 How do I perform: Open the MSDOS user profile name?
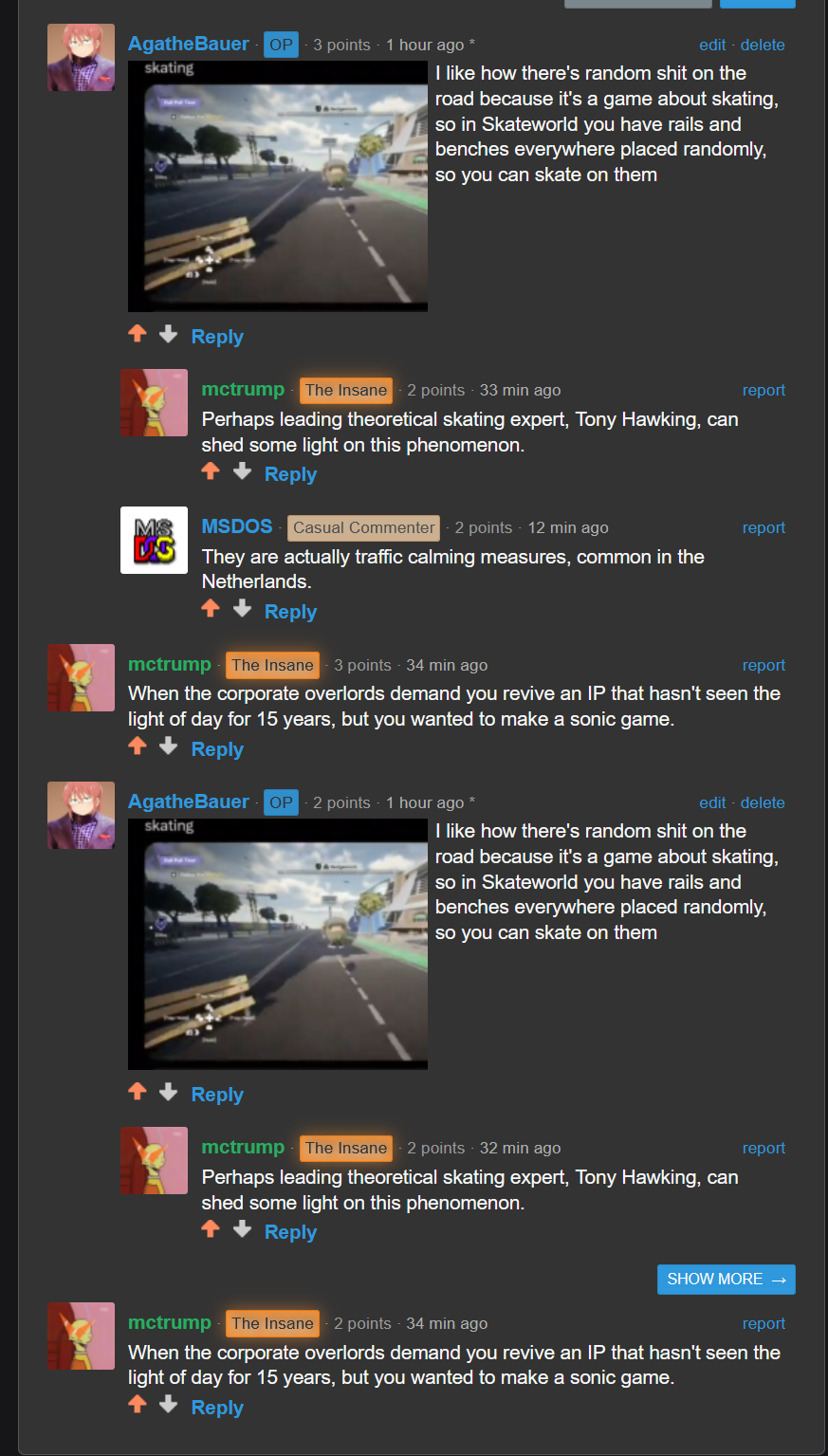pos(237,526)
